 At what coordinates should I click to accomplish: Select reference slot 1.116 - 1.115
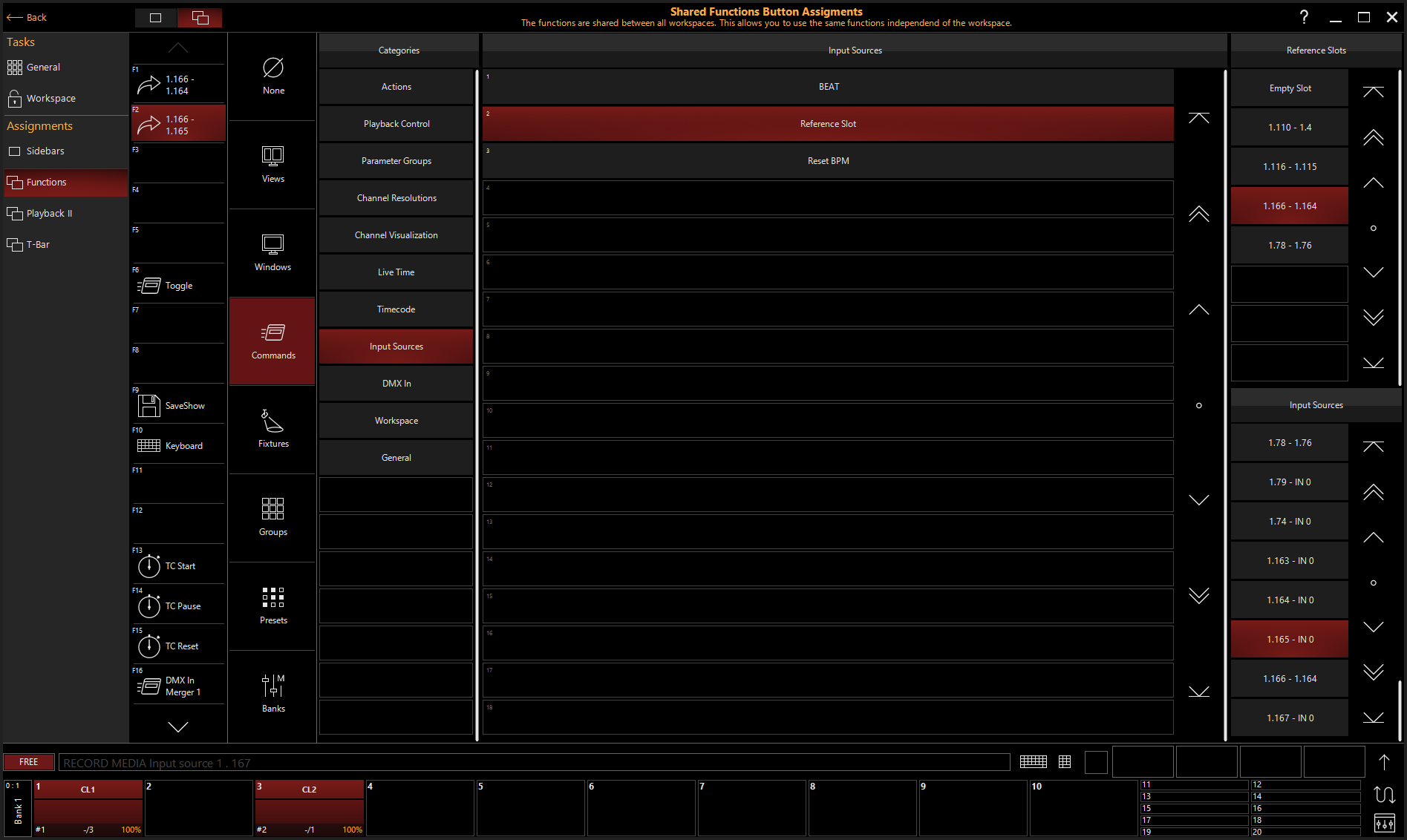tap(1290, 167)
